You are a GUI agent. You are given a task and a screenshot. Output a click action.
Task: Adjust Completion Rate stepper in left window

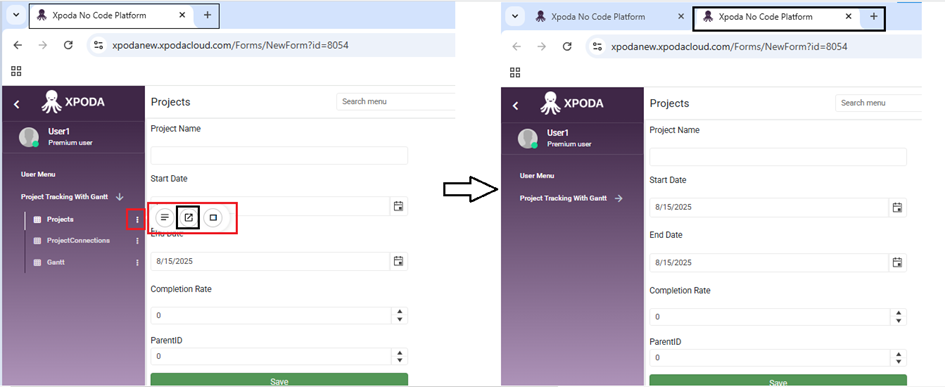[x=399, y=315]
